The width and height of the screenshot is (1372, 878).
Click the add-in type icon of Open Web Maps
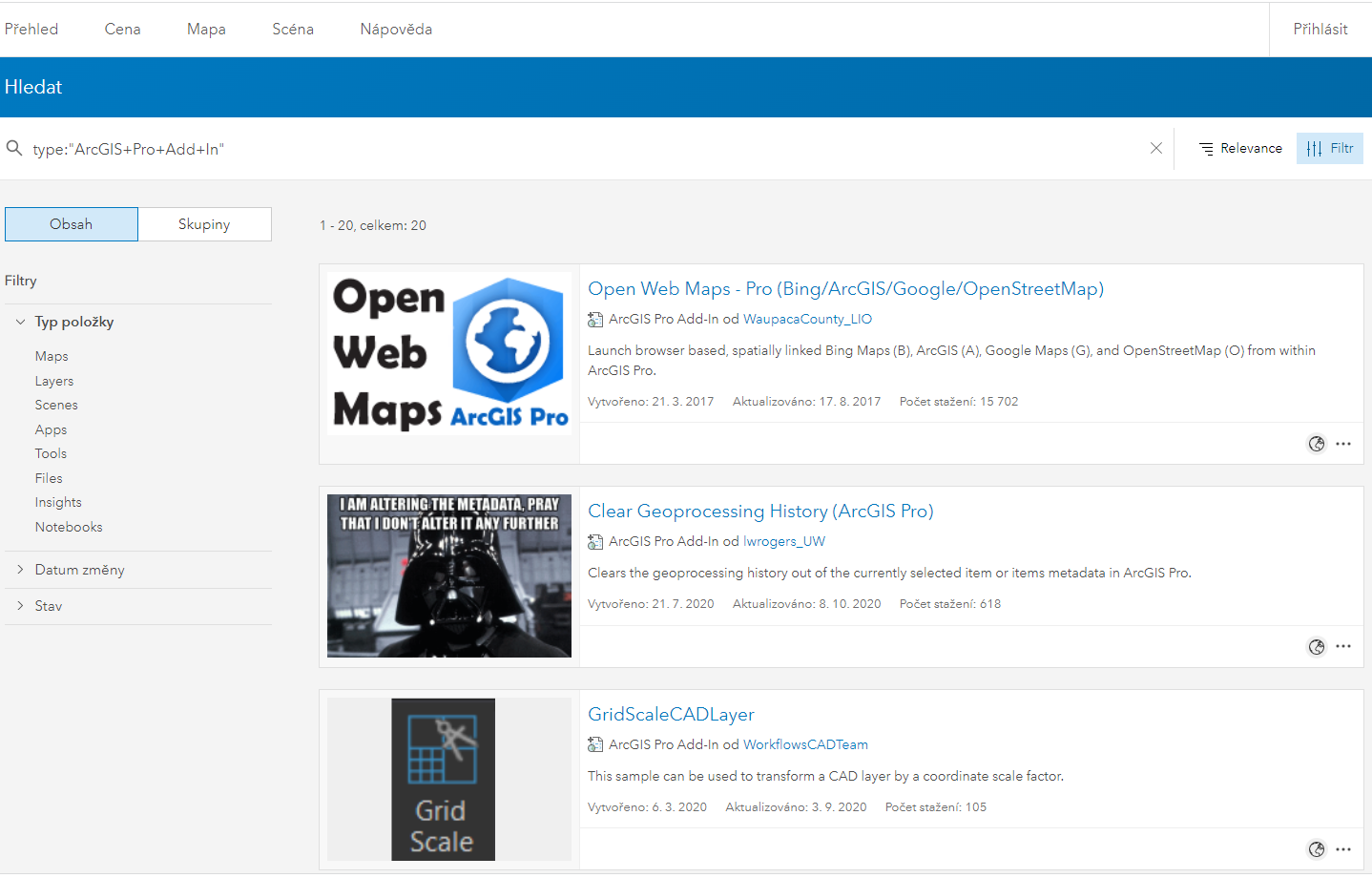coord(595,320)
